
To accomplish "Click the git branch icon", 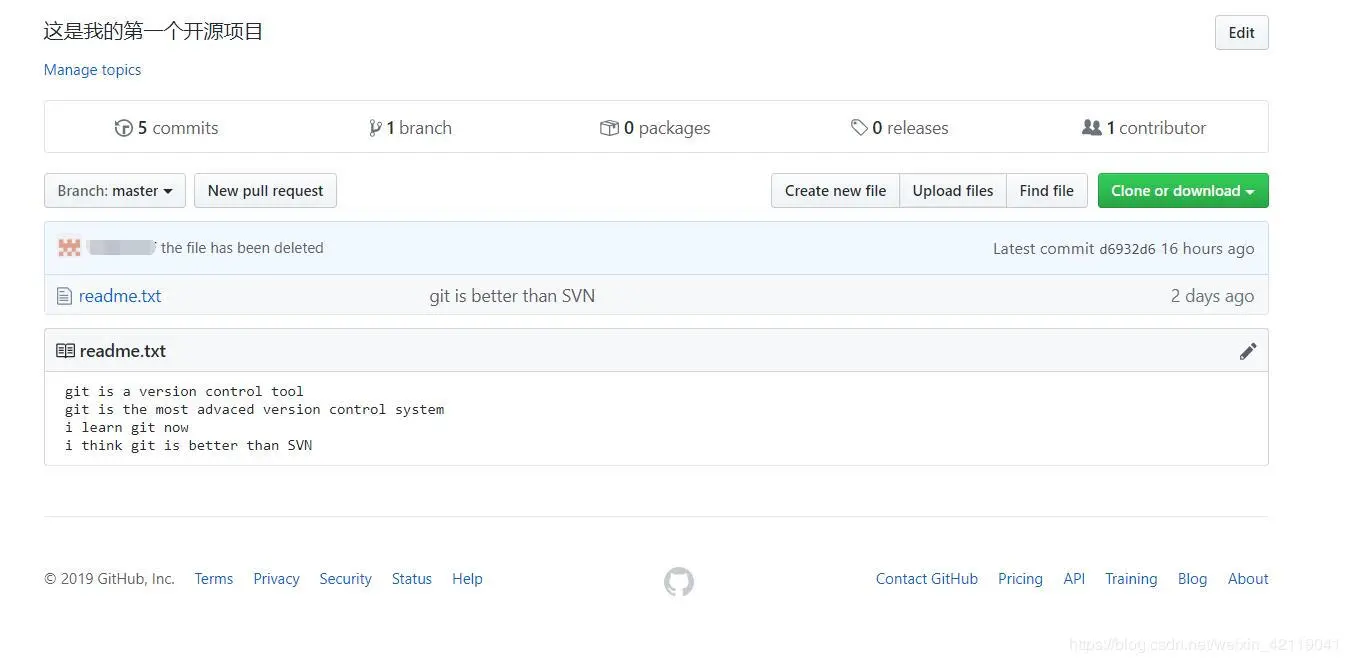I will pos(375,128).
